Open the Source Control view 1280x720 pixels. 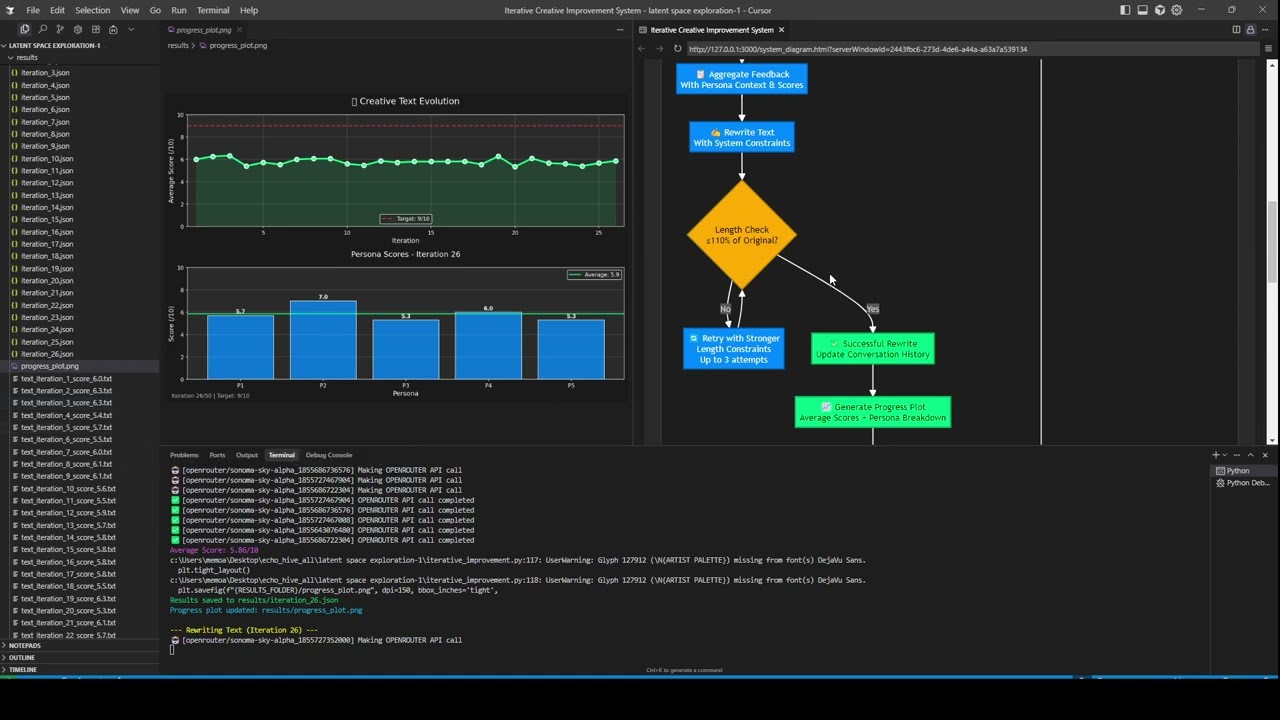tap(60, 30)
